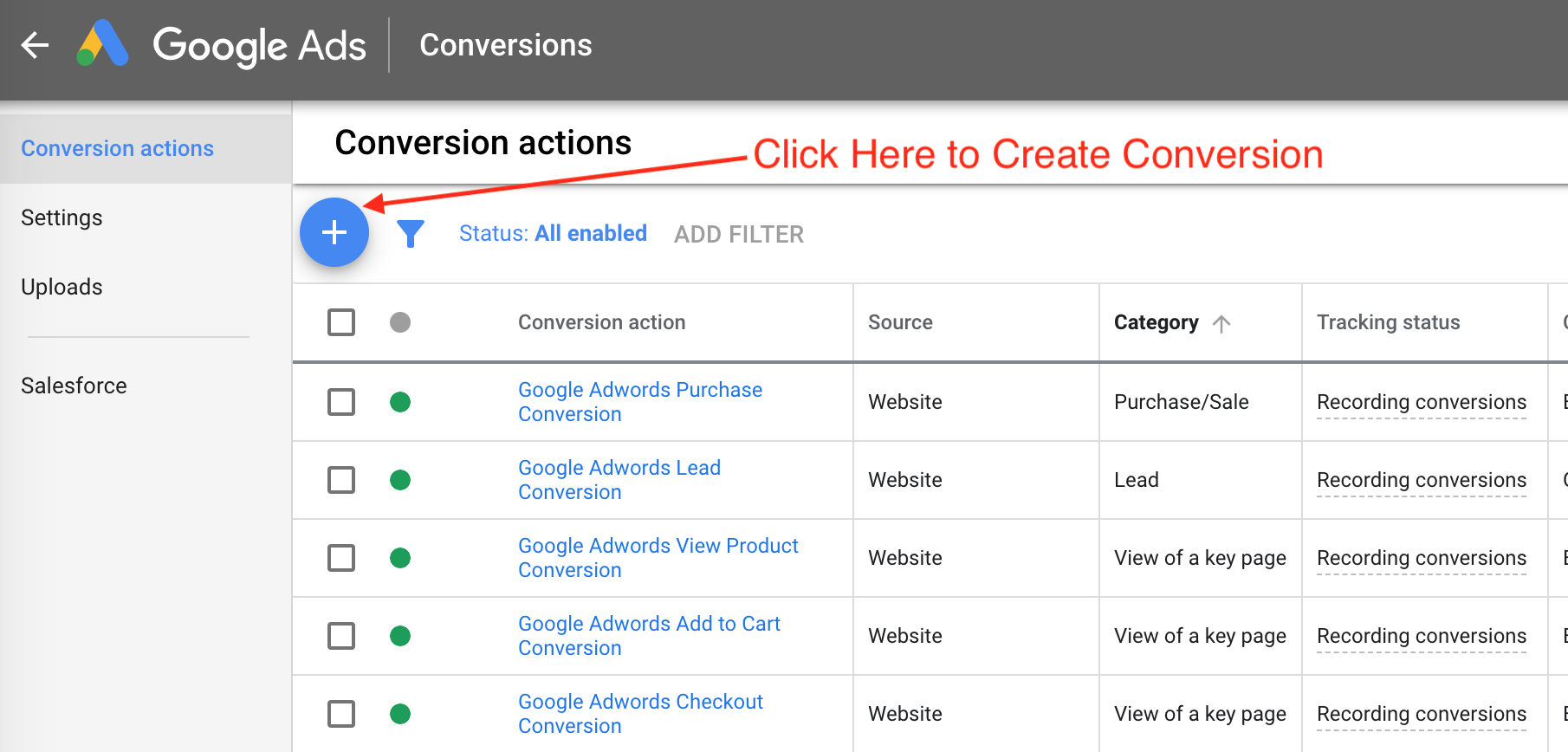Click the Website source cell in Add to Cart row
Screen dimensions: 1568x752
click(x=904, y=636)
